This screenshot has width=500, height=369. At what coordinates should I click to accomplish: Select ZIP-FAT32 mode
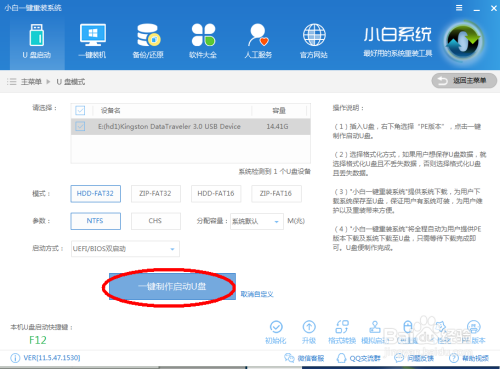[156, 194]
